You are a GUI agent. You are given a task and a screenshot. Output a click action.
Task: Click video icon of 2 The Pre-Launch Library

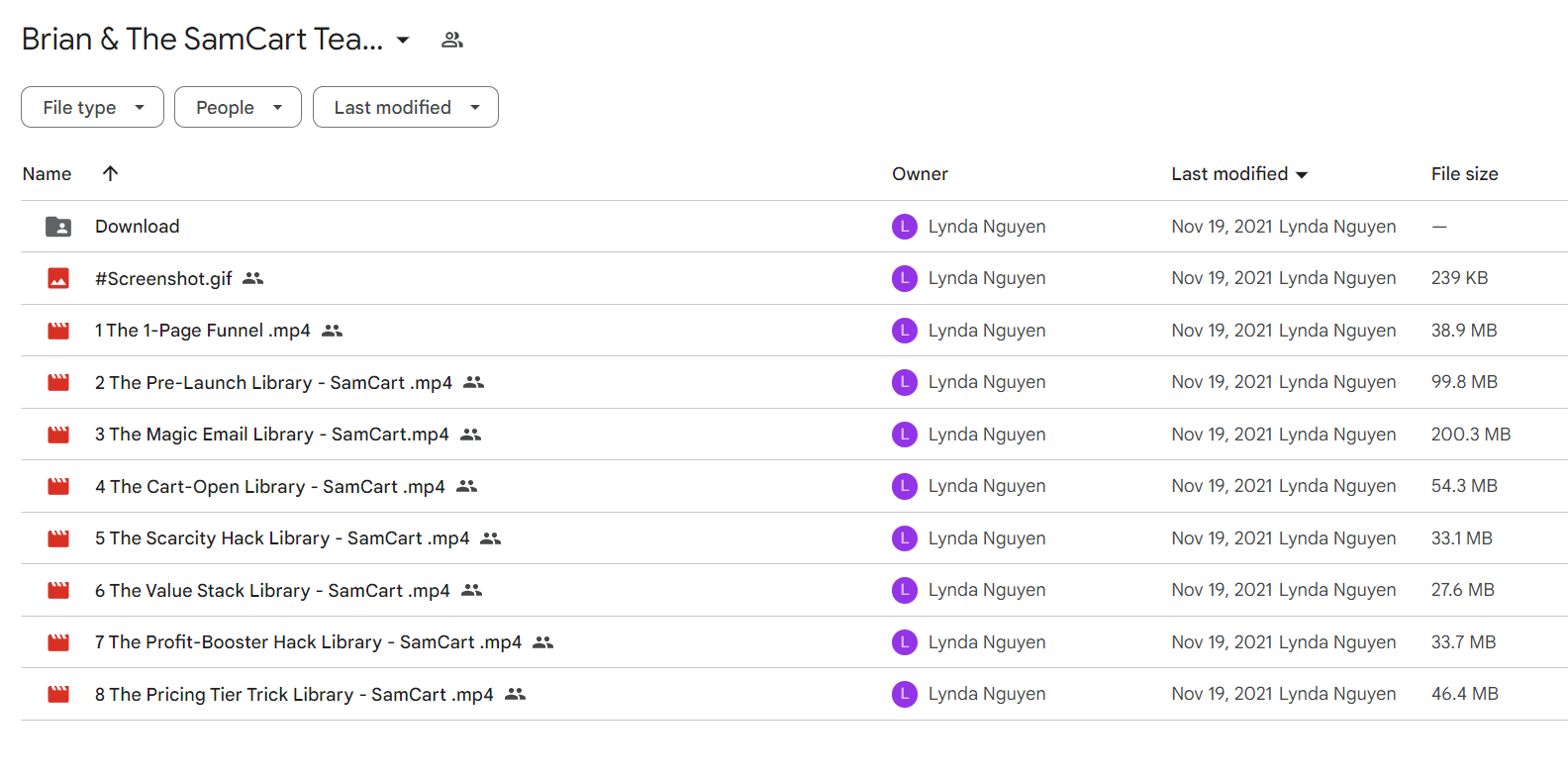(58, 382)
